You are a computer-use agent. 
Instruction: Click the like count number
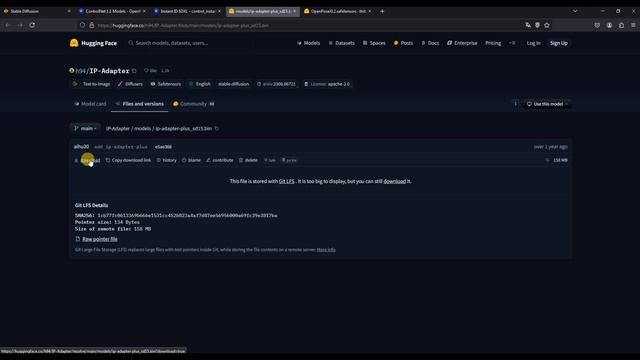pos(165,71)
